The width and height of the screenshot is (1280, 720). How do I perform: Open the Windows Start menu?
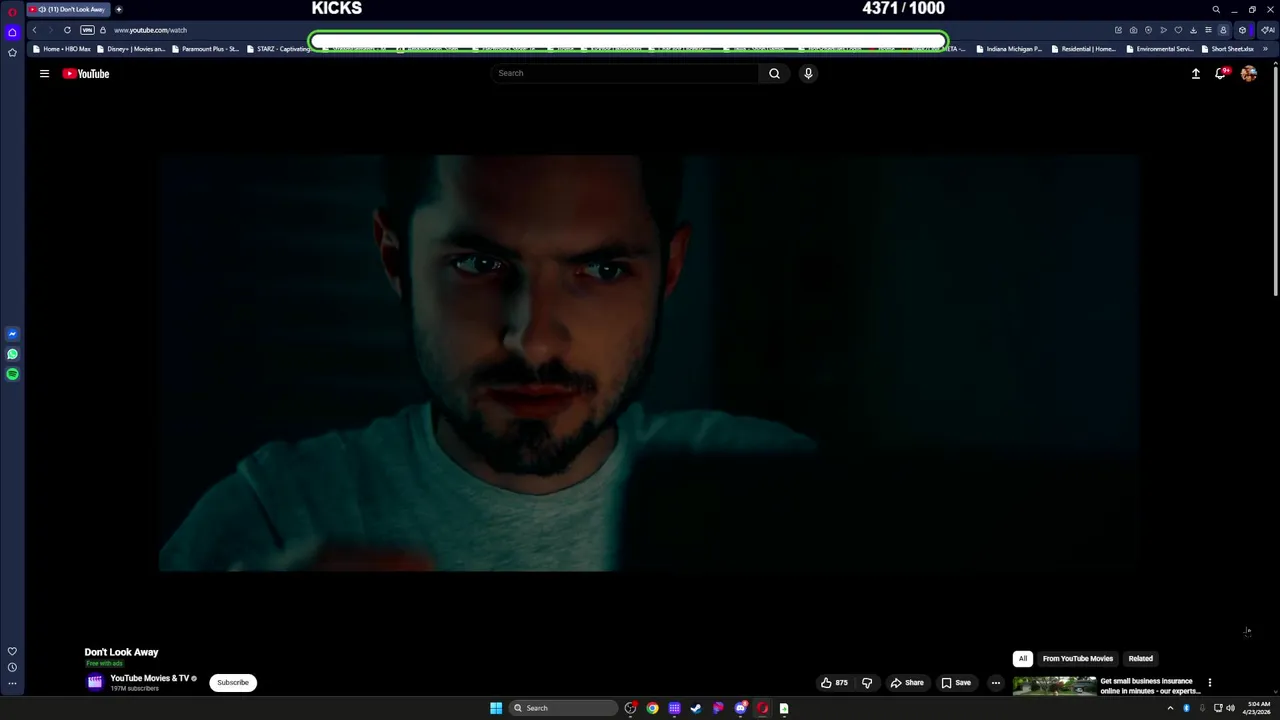pos(496,708)
